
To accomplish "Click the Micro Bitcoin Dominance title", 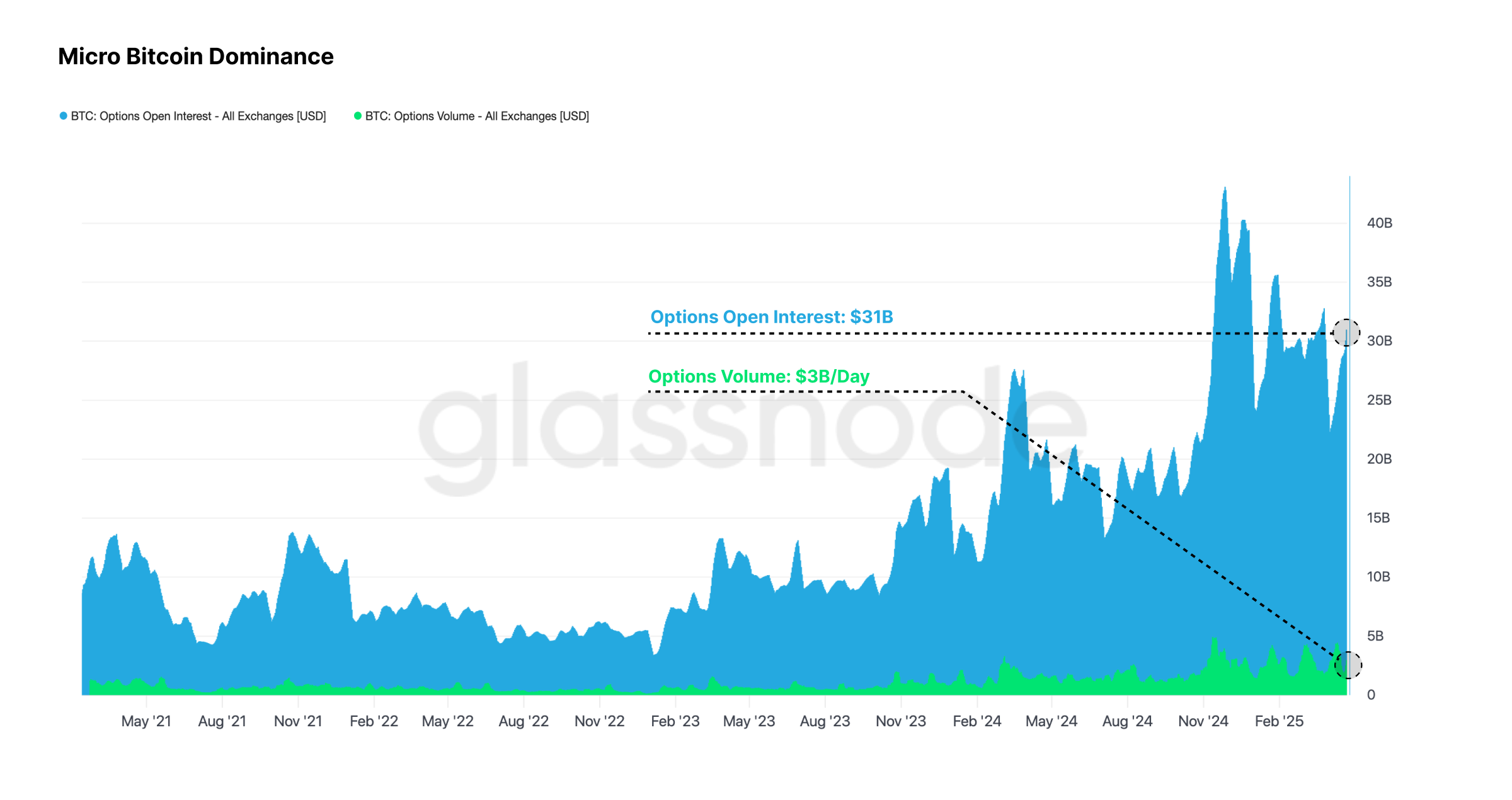I will point(195,57).
